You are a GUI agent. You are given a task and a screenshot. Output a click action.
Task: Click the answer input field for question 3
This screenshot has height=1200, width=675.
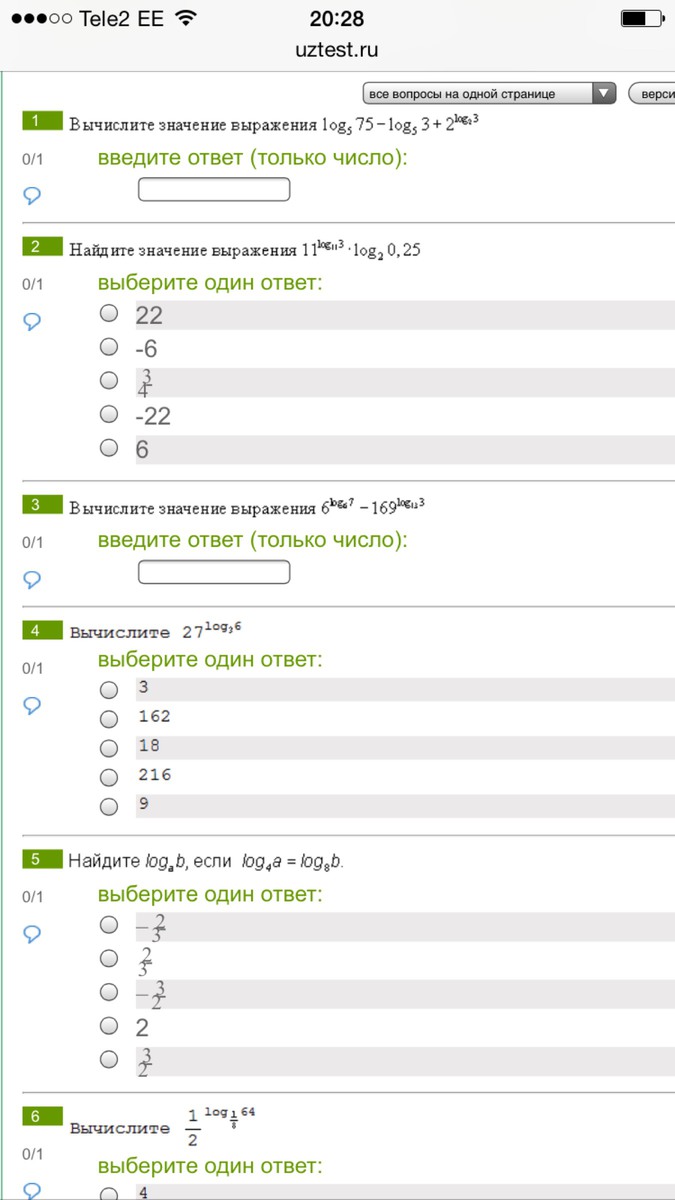tap(214, 572)
